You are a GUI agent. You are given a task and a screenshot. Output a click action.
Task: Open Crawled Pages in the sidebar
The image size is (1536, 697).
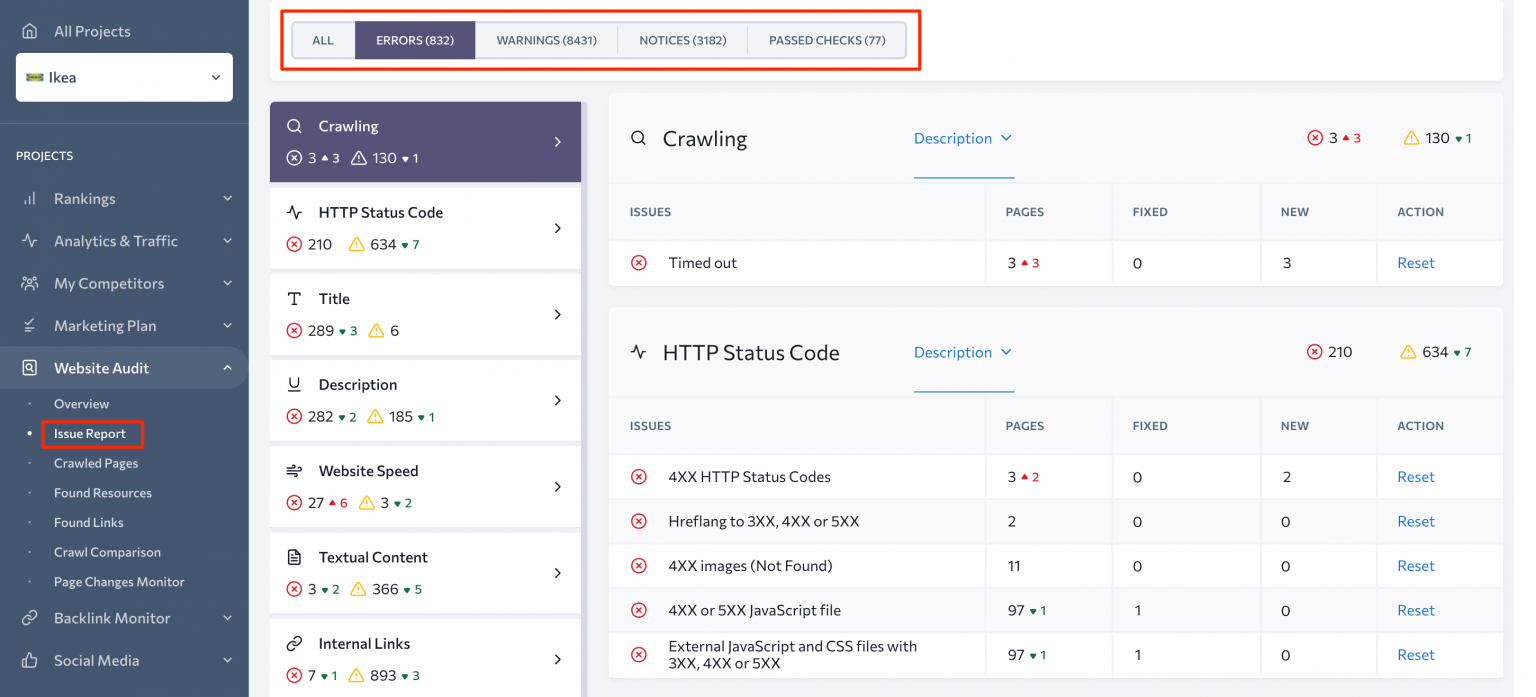96,463
